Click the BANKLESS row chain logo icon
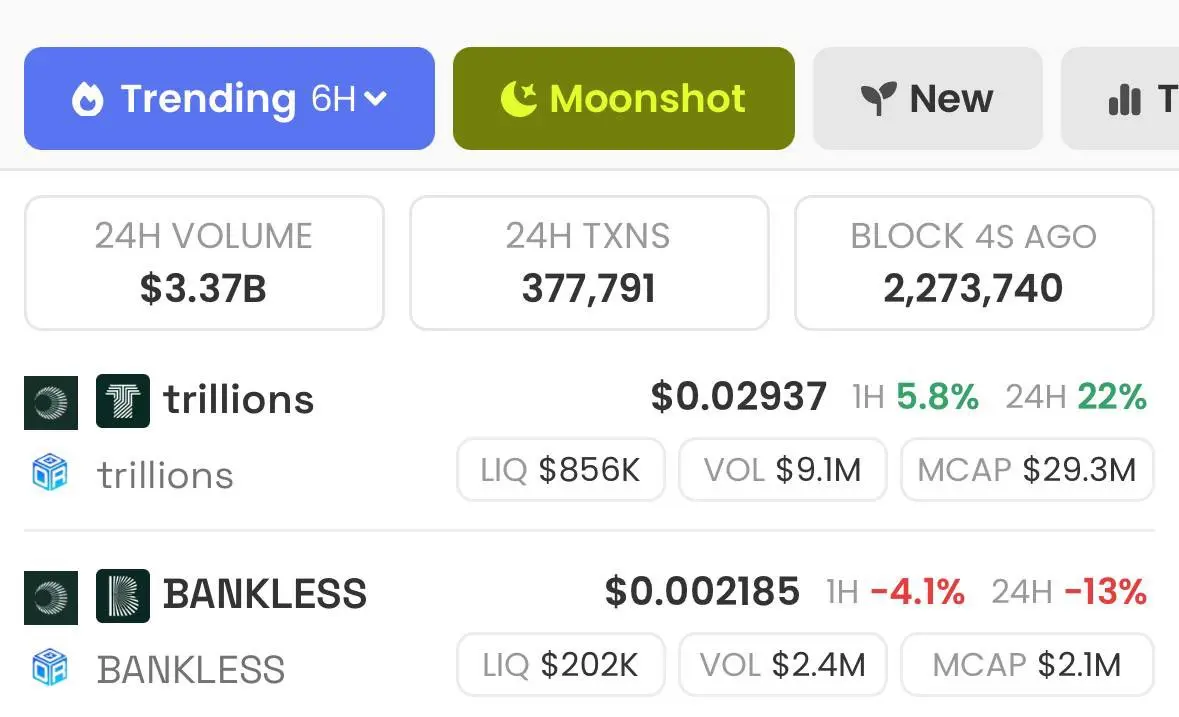The width and height of the screenshot is (1179, 717). point(51,598)
